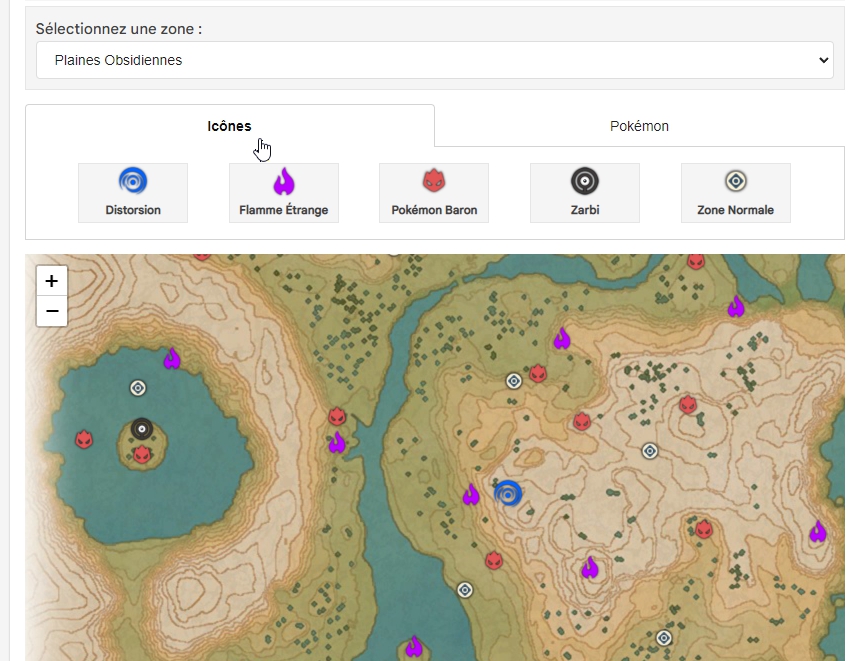Switch to the Icônes tab
This screenshot has height=661, width=857.
point(230,126)
